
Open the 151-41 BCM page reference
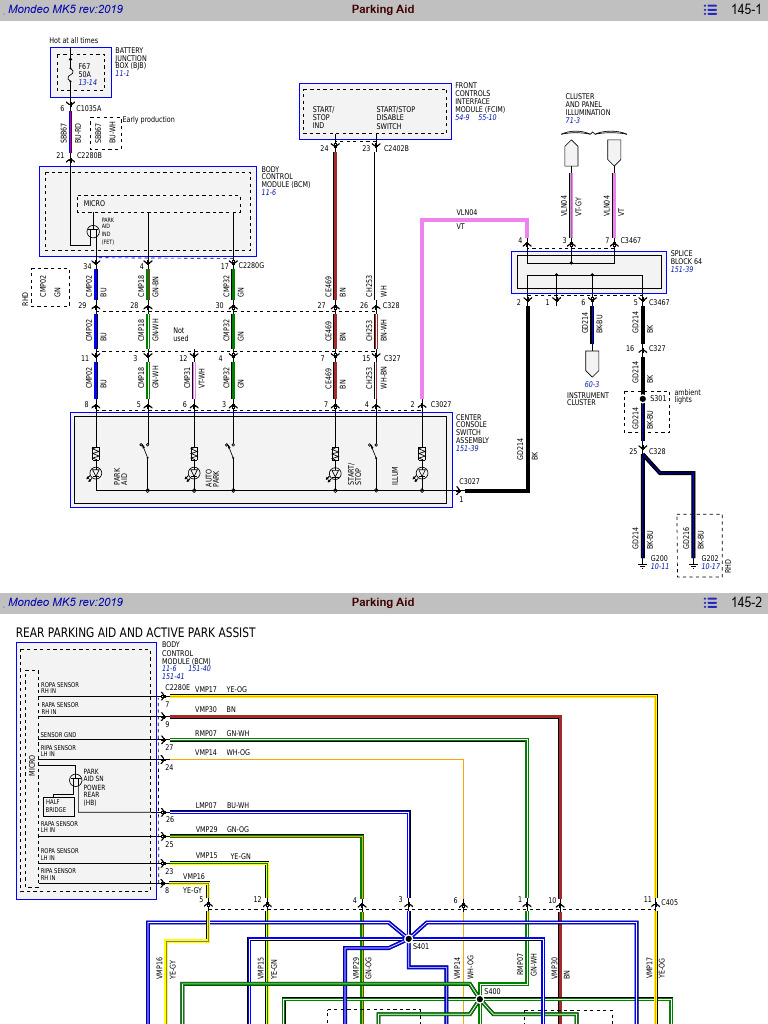click(x=173, y=676)
